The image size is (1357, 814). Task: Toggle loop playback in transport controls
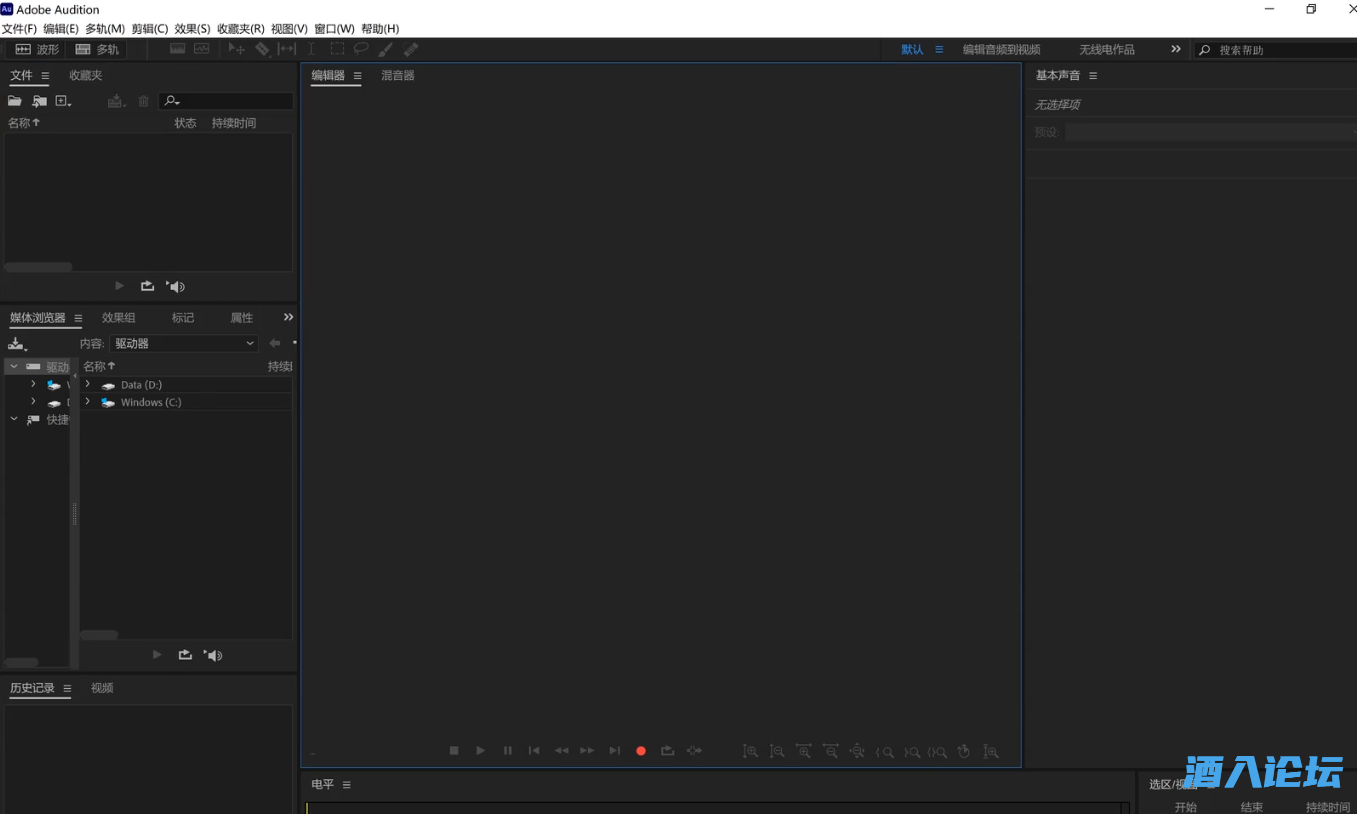667,751
